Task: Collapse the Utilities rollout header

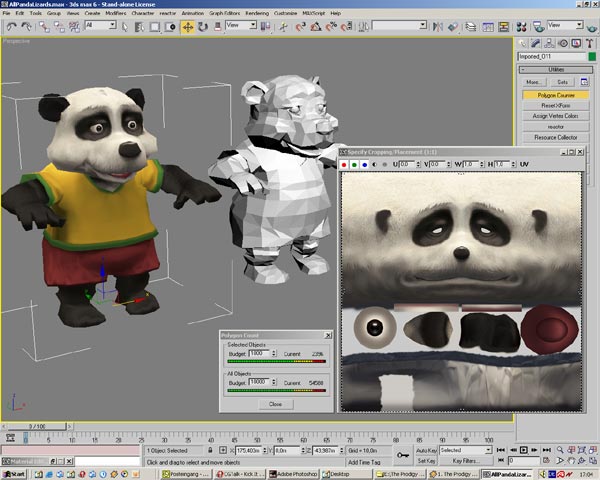Action: click(556, 69)
